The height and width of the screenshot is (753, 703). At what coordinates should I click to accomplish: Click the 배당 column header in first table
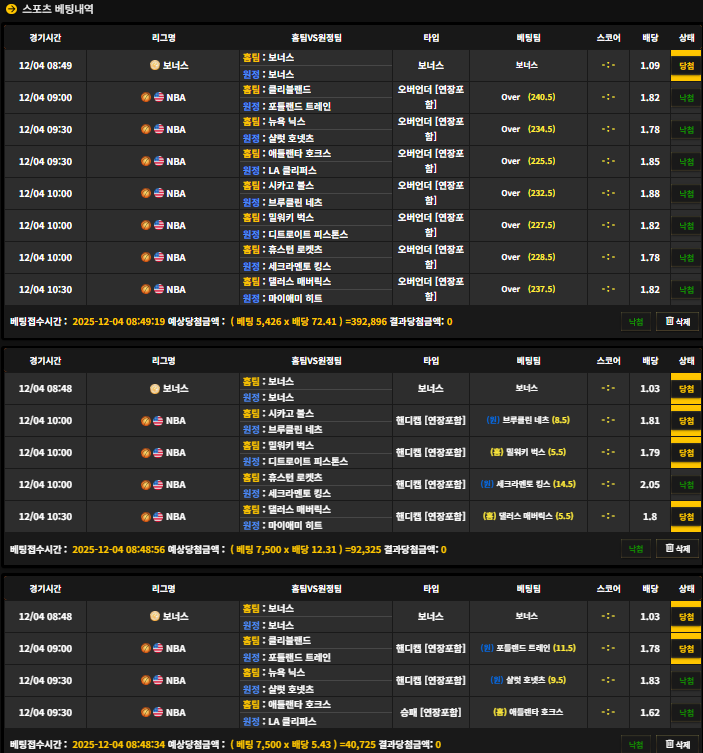click(650, 38)
